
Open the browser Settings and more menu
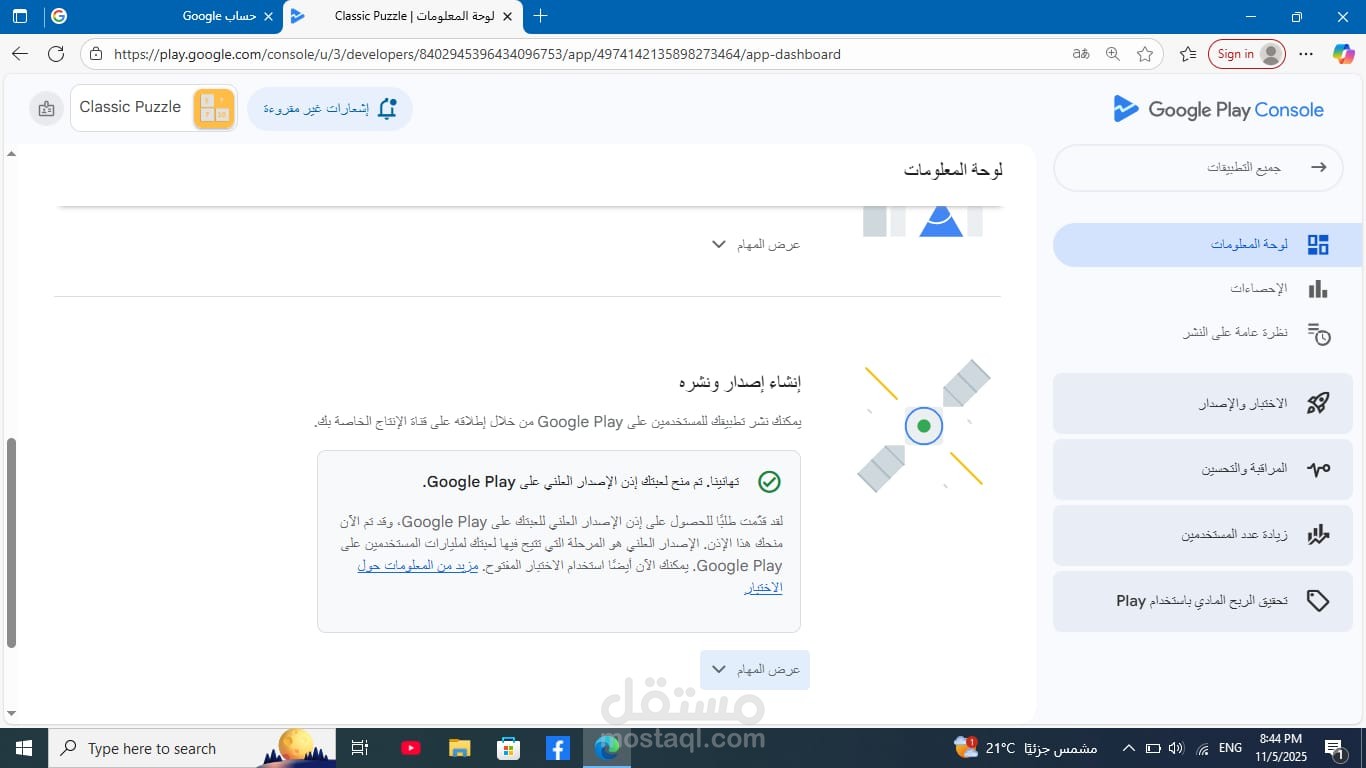pyautogui.click(x=1306, y=54)
